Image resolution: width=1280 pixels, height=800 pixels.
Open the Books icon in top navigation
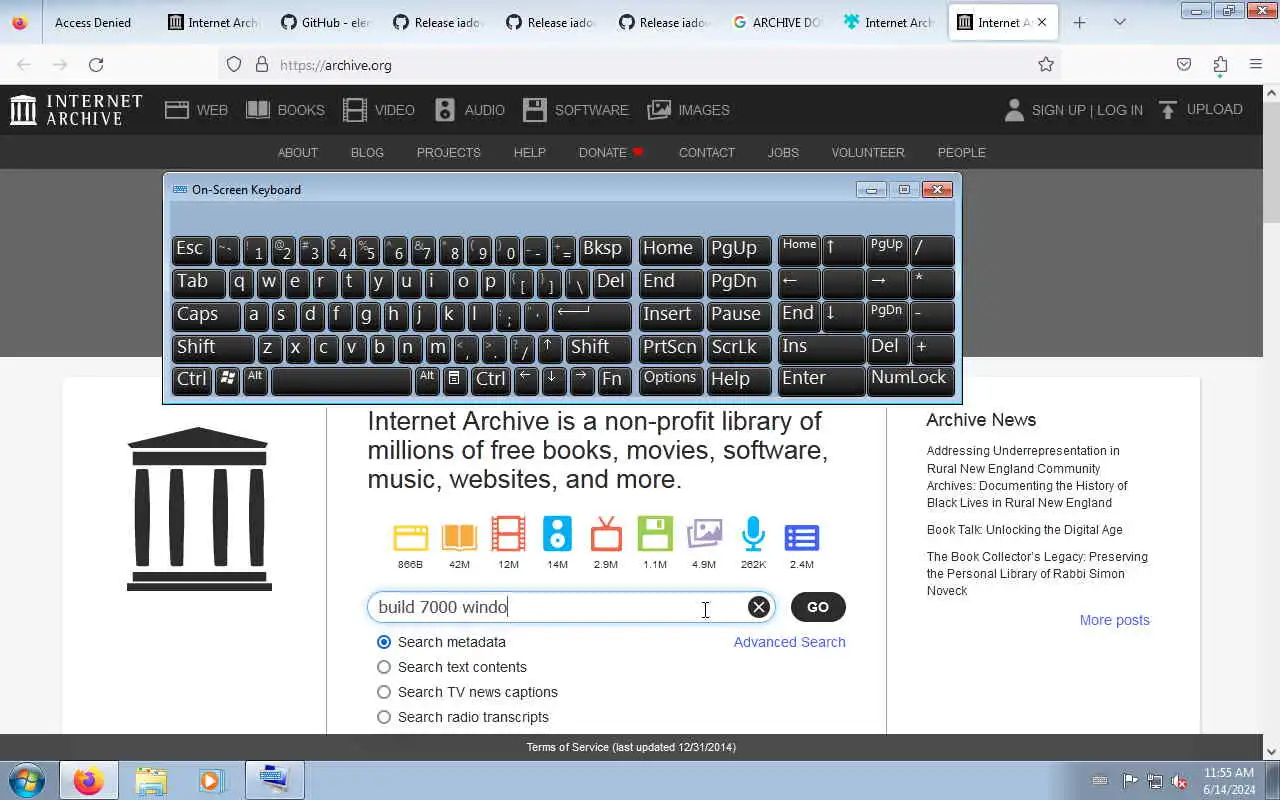(258, 110)
